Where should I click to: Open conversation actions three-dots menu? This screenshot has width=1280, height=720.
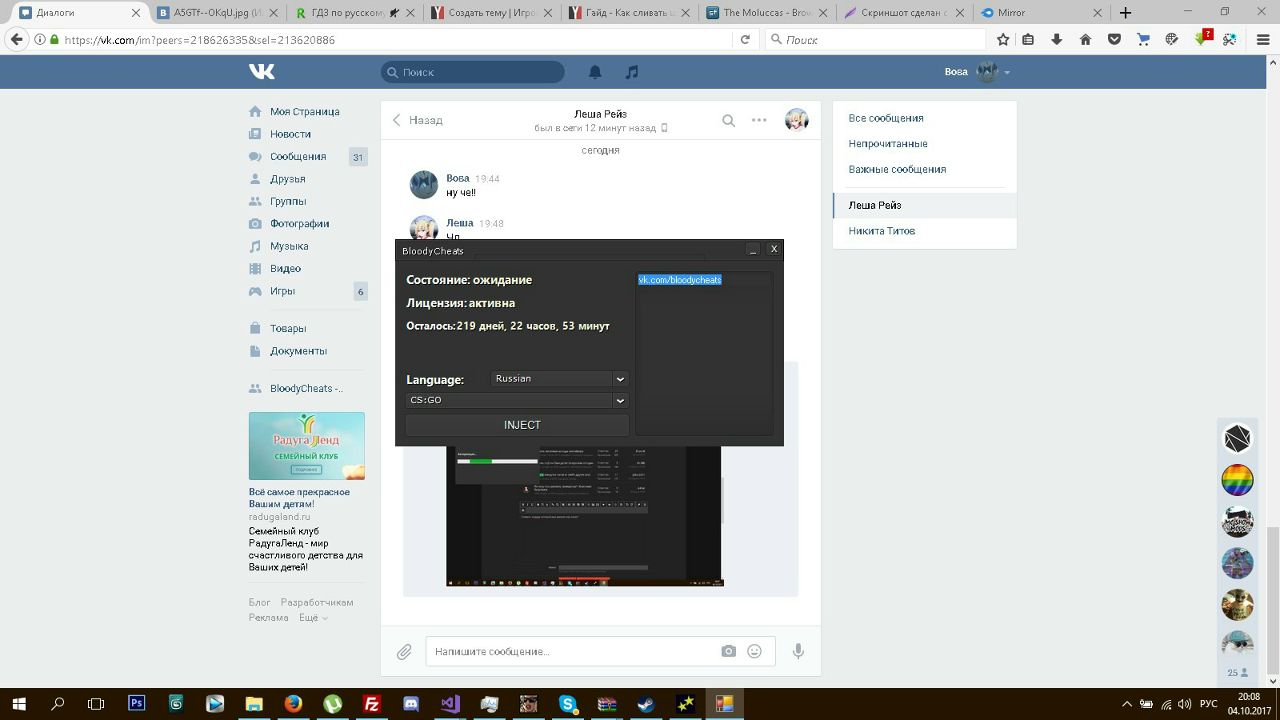pos(759,120)
